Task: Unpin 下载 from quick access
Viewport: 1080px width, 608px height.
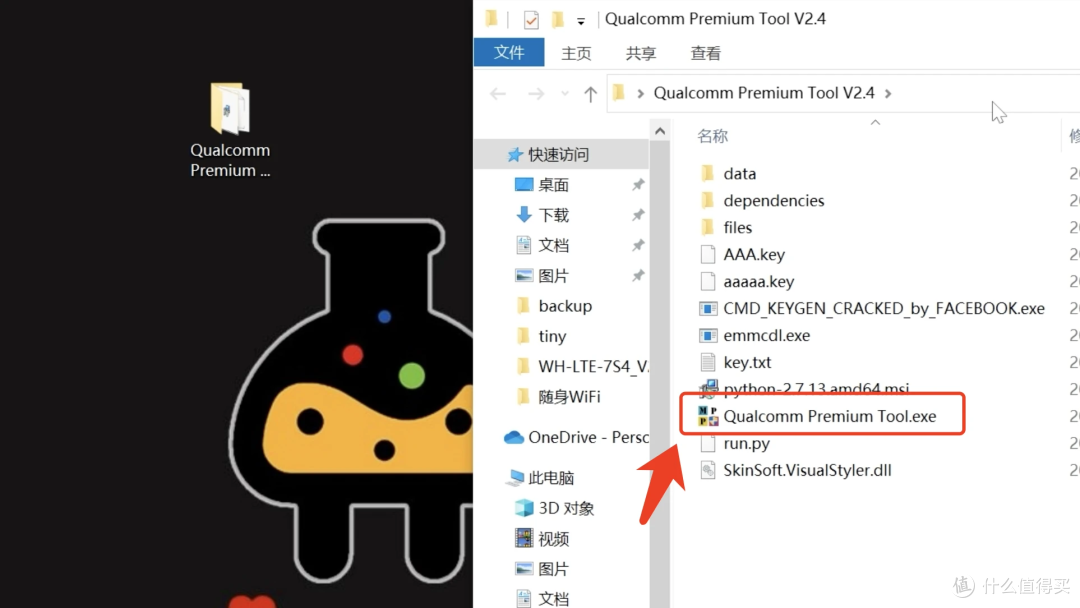Action: 638,215
